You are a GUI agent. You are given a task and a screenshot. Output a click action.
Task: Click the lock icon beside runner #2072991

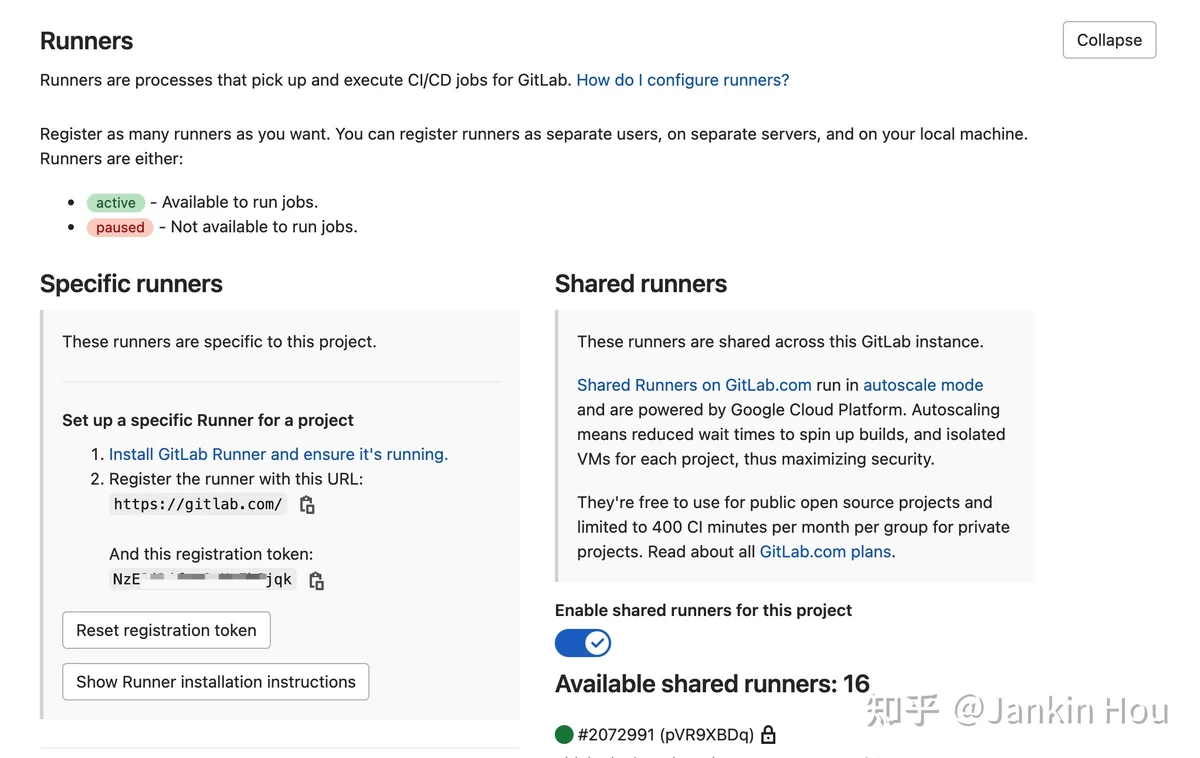(x=768, y=735)
